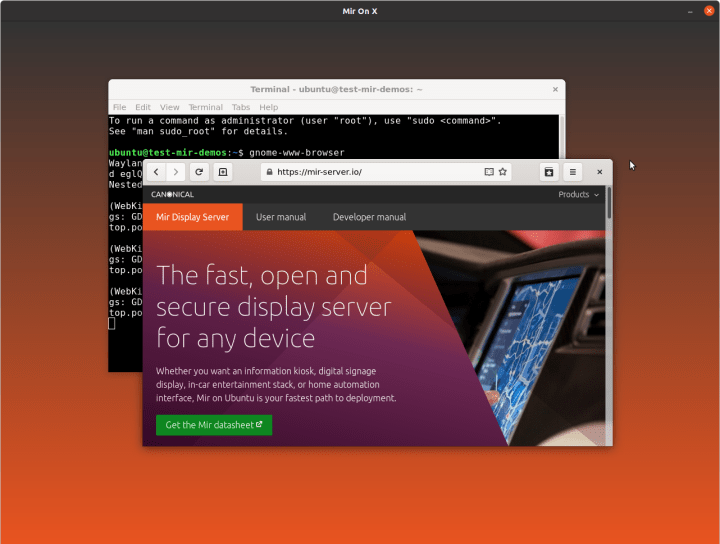720x544 pixels.
Task: Click the ubuntu@test-mir-demos prompt text
Action: [x=168, y=153]
